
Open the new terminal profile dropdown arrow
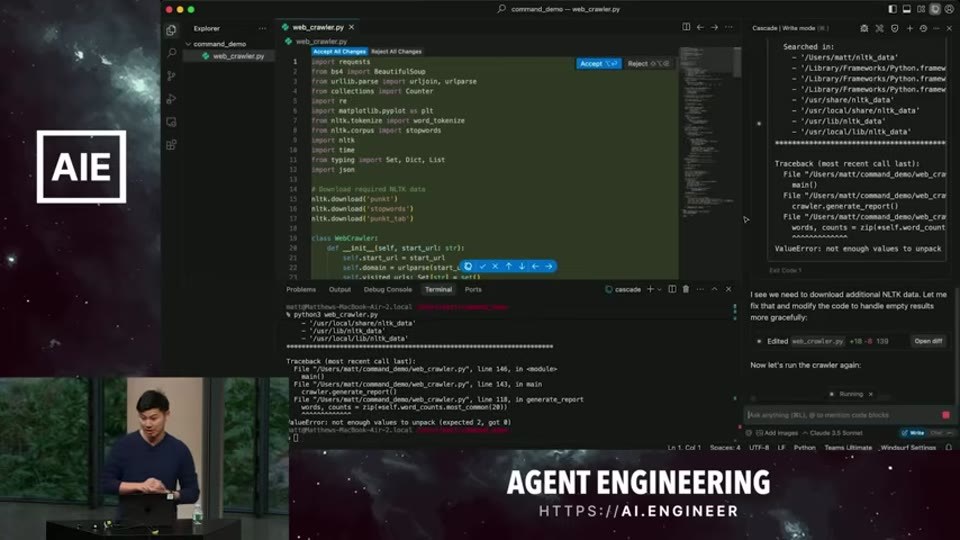pos(659,290)
